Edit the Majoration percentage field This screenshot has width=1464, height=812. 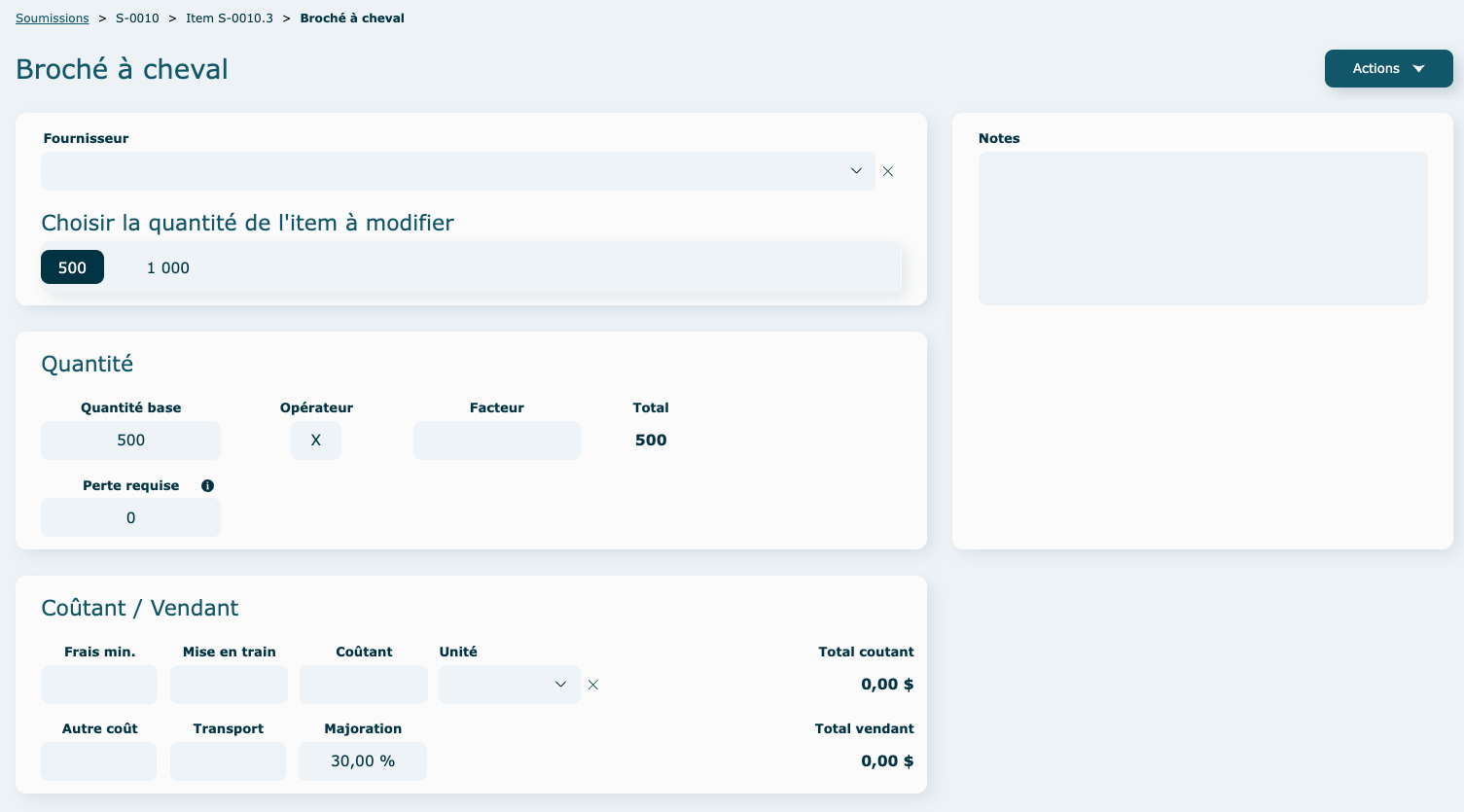[x=362, y=761]
